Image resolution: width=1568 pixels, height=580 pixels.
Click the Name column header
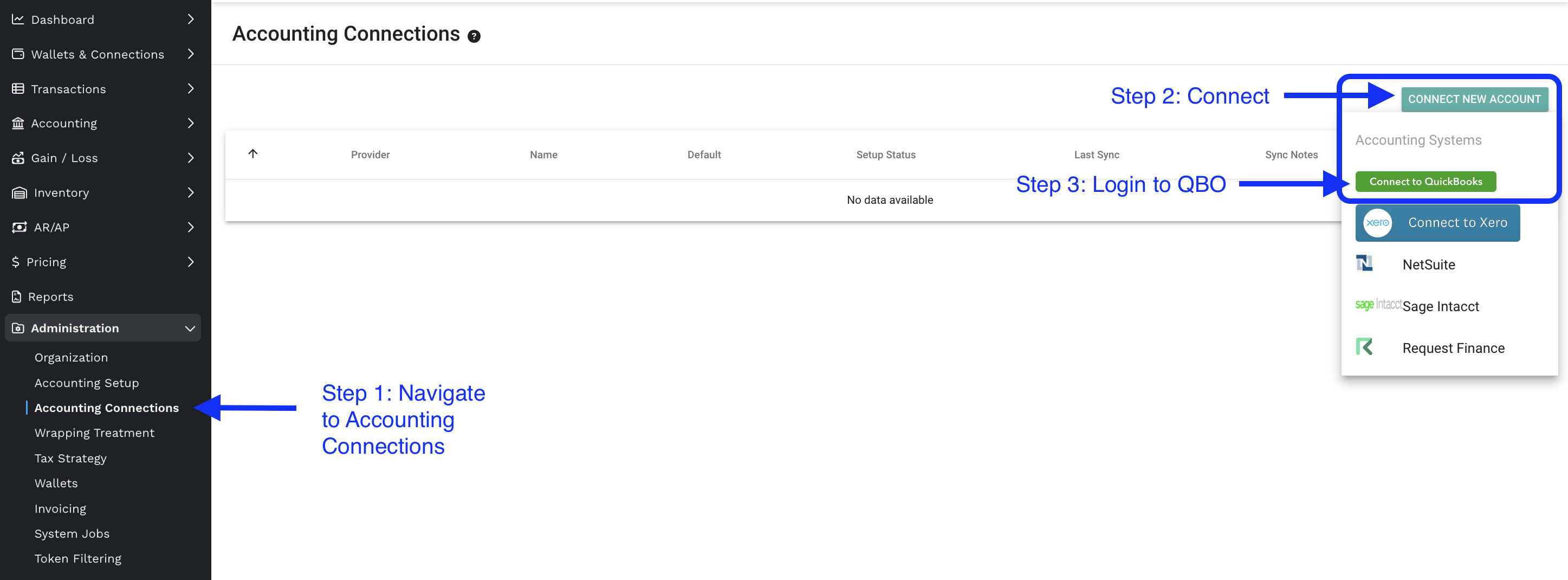click(x=543, y=154)
